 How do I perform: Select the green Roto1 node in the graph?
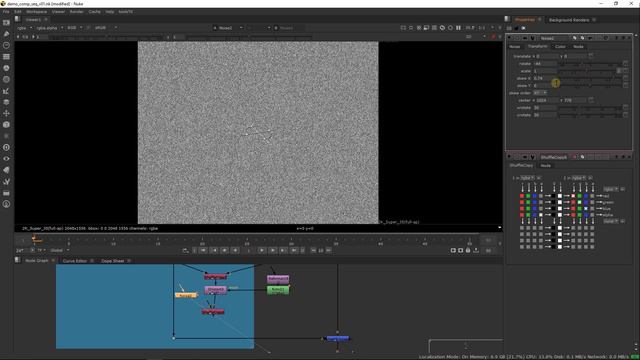pos(278,290)
